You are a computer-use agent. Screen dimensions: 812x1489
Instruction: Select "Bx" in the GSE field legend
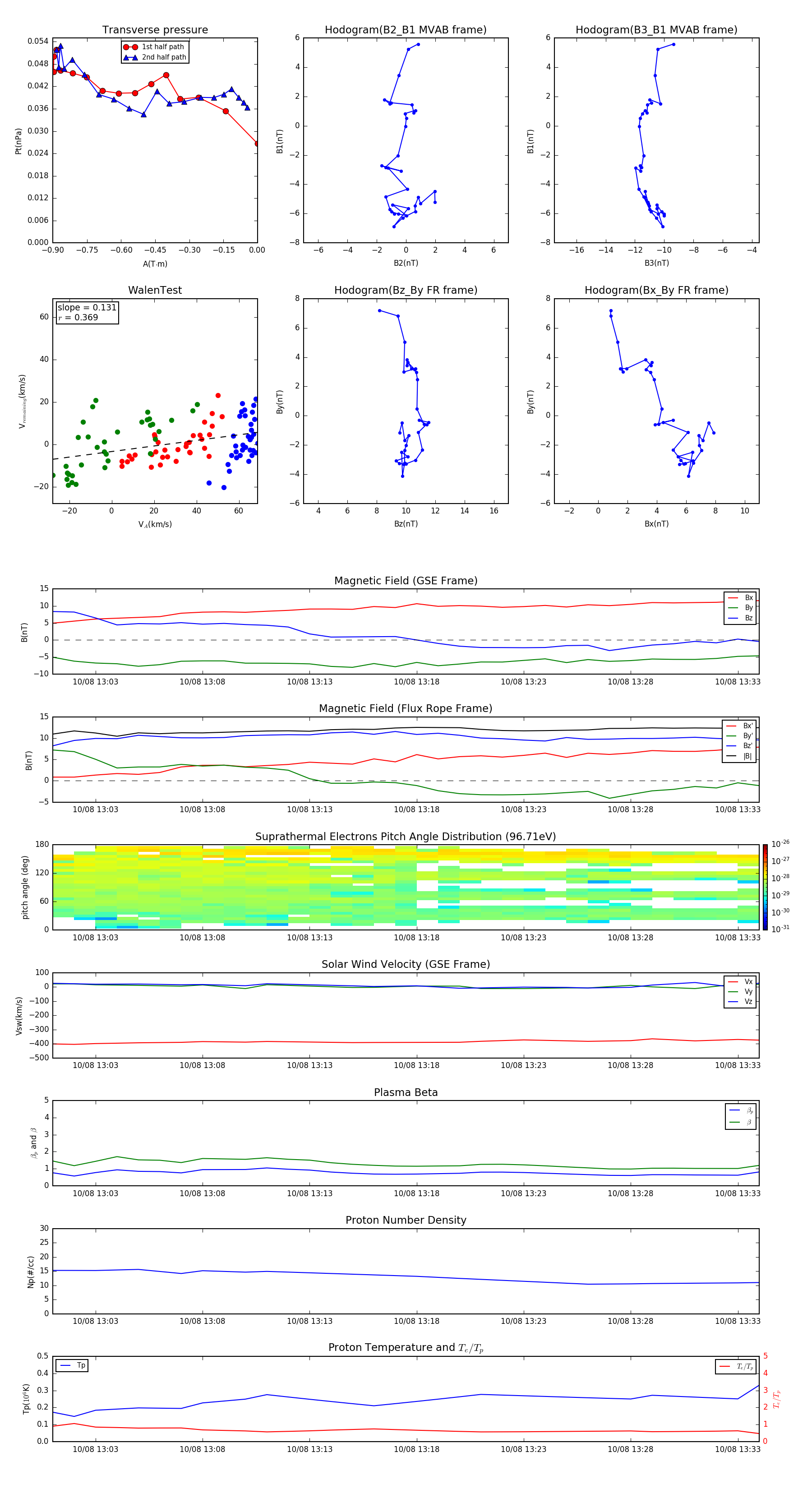[740, 598]
